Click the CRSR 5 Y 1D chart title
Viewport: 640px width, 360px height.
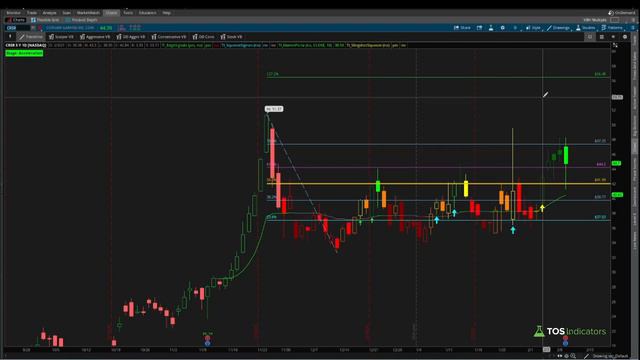pyautogui.click(x=26, y=45)
